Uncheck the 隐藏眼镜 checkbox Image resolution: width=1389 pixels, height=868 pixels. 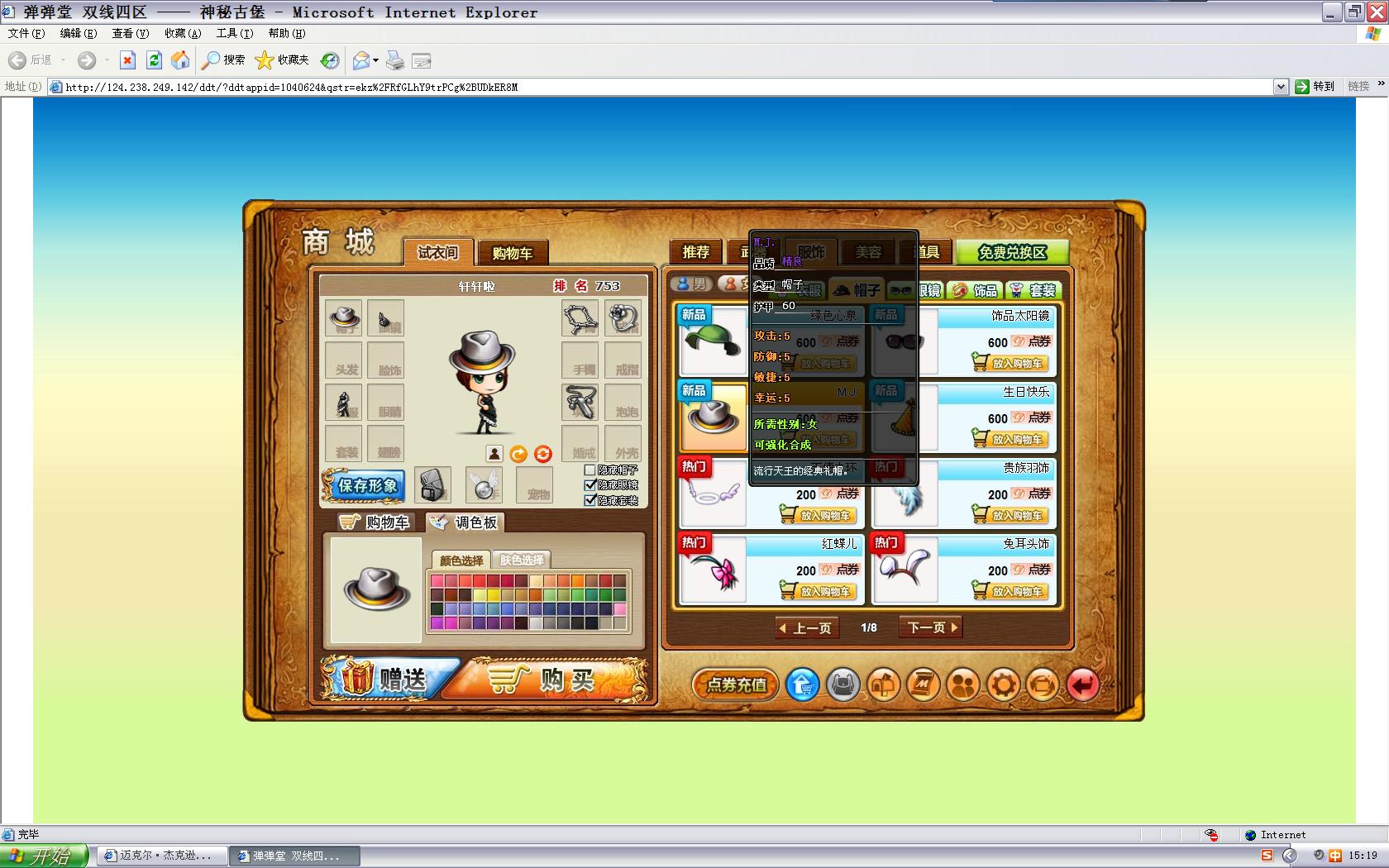590,485
